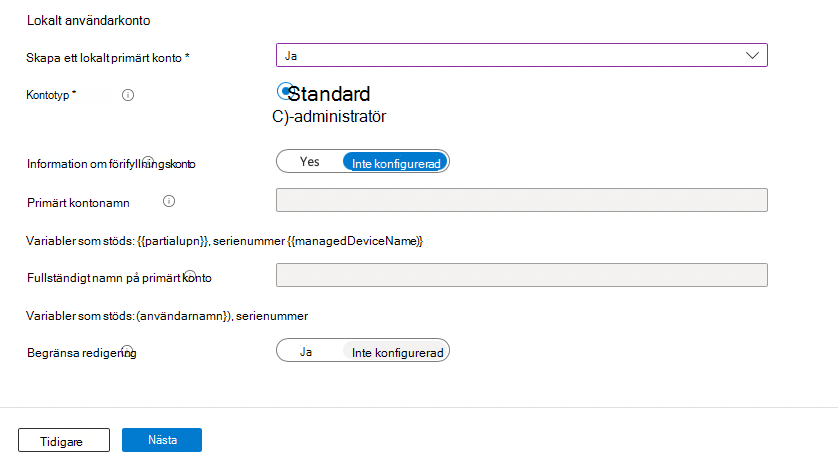Click the text 'Variabler som stöds: {{partialupn}}'
This screenshot has width=838, height=467.
pyautogui.click(x=117, y=241)
